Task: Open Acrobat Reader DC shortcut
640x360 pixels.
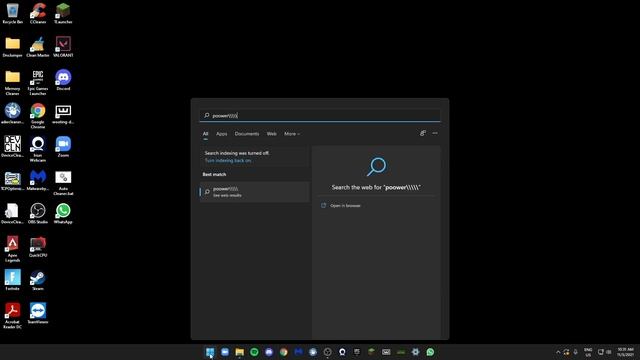Action: (x=12, y=316)
